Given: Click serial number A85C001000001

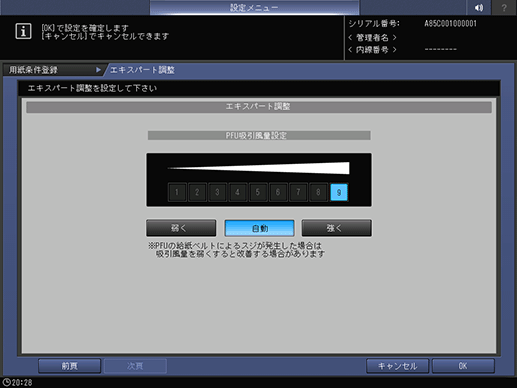Looking at the screenshot, I should tap(450, 24).
